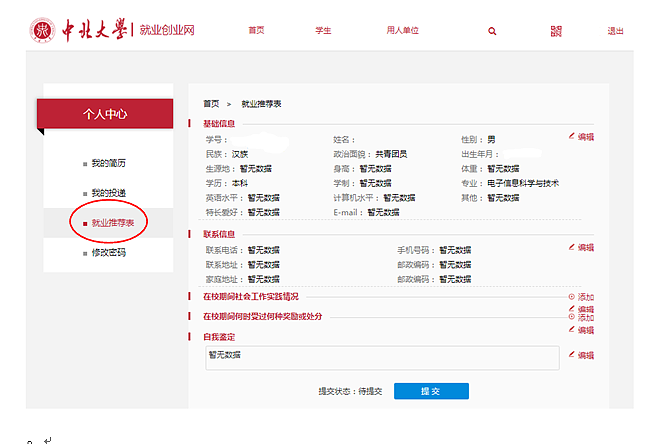This screenshot has width=665, height=444.
Task: Click the 在校期间何时受过何种奖励或处分 heading
Action: pos(263,316)
